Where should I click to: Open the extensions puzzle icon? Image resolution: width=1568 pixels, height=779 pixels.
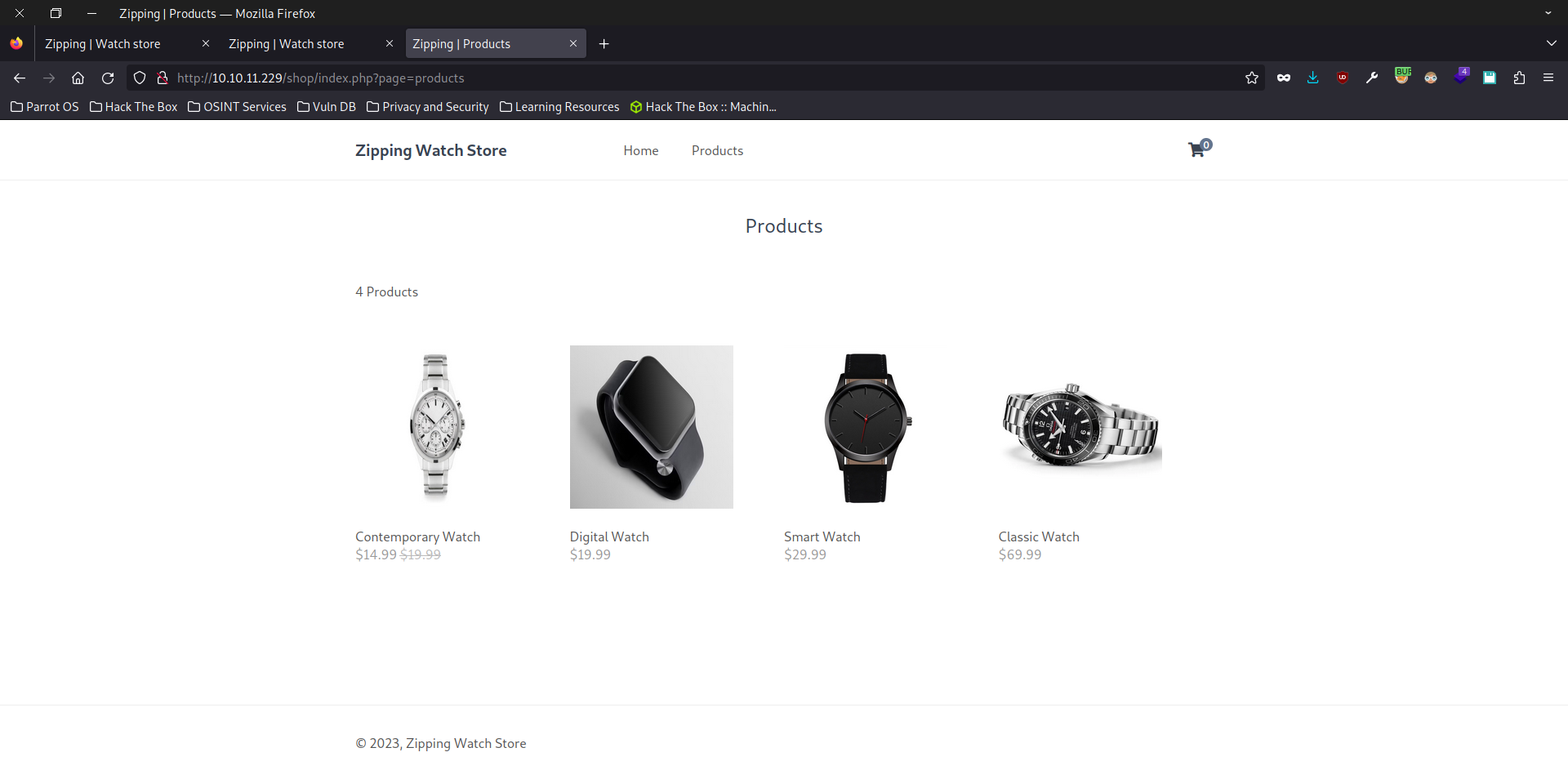pos(1519,78)
